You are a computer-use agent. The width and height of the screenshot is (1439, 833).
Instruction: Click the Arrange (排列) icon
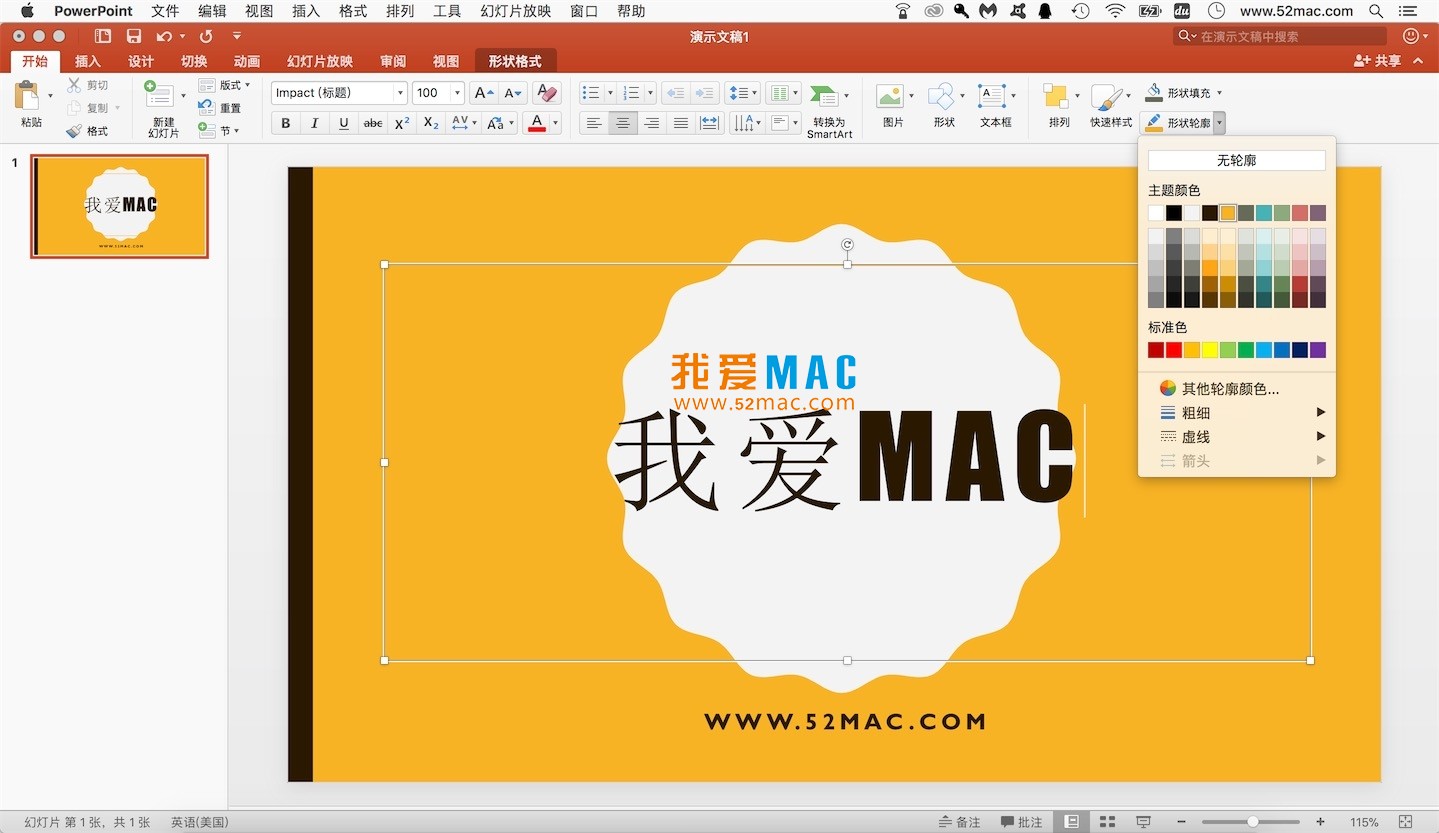pyautogui.click(x=1056, y=97)
